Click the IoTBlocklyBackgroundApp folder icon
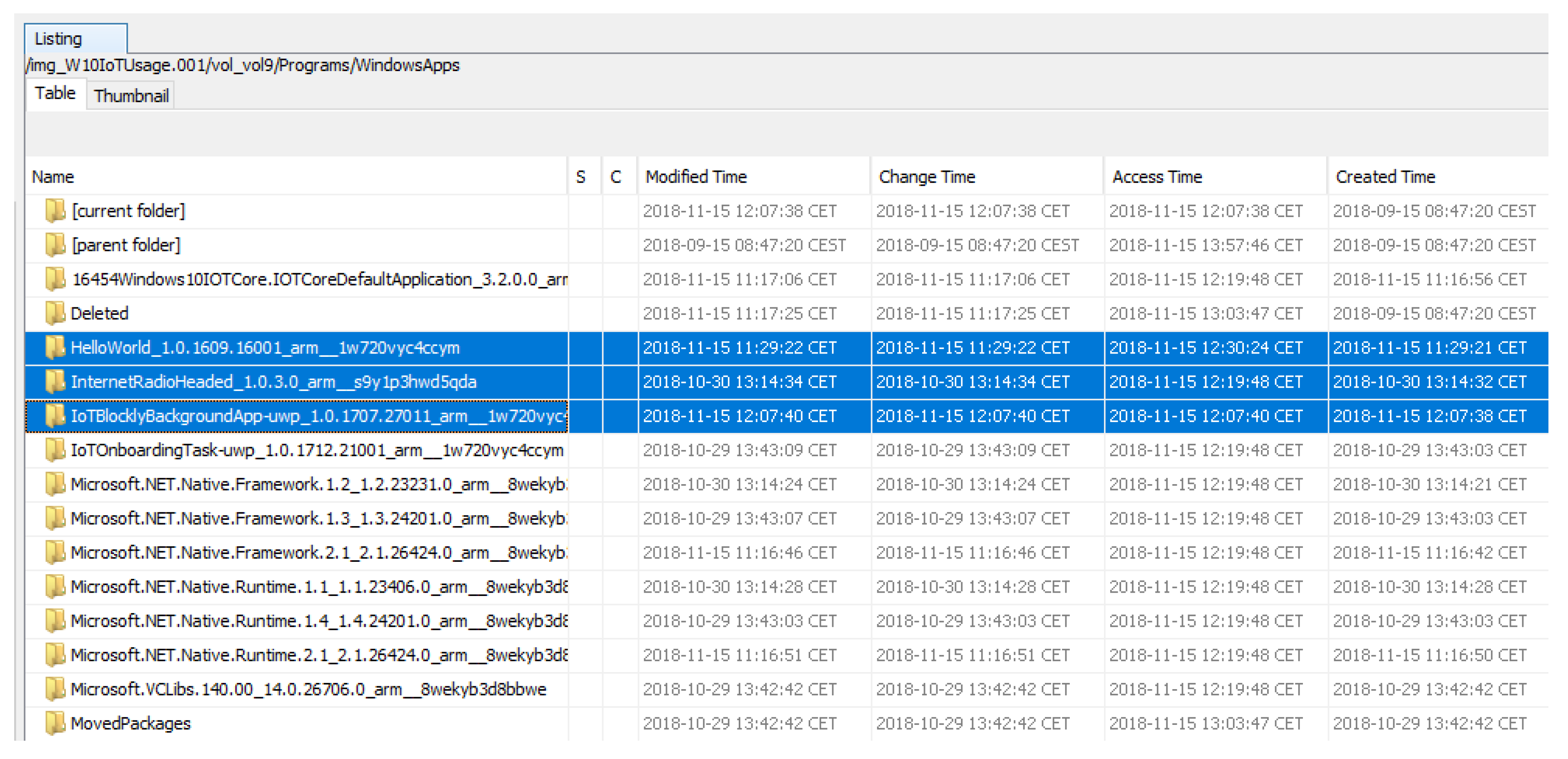 pyautogui.click(x=55, y=415)
